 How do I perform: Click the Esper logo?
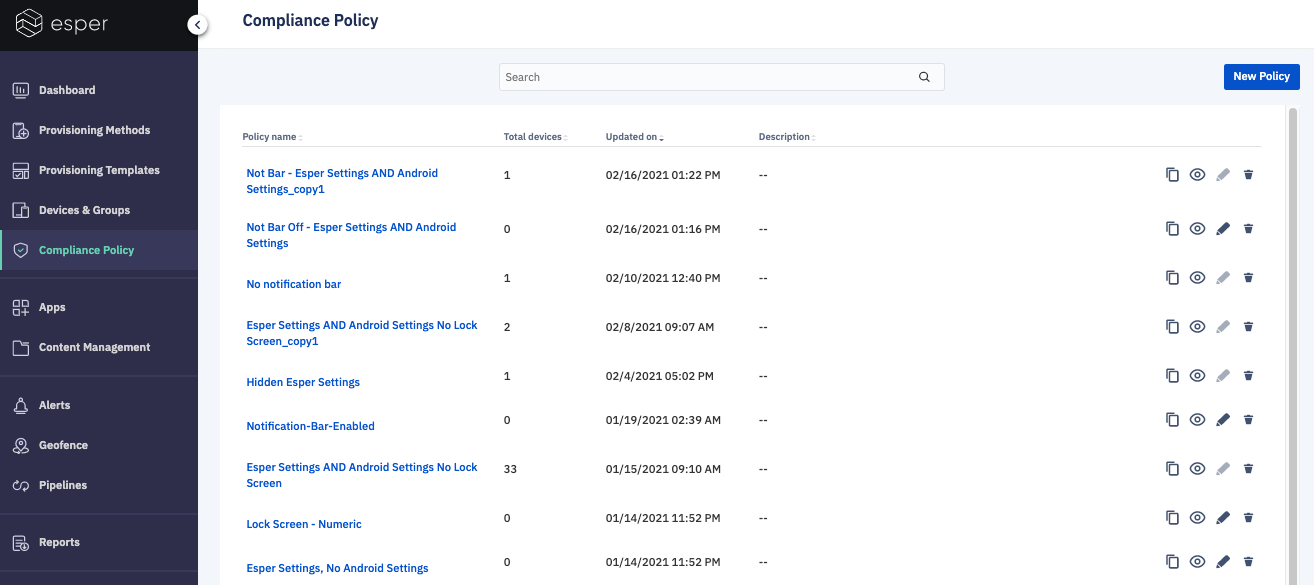point(62,23)
